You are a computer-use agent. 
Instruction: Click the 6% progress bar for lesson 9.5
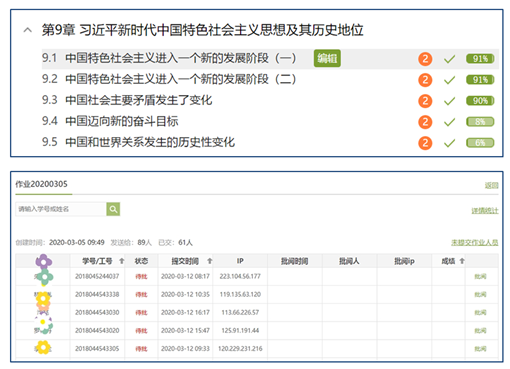(x=480, y=143)
